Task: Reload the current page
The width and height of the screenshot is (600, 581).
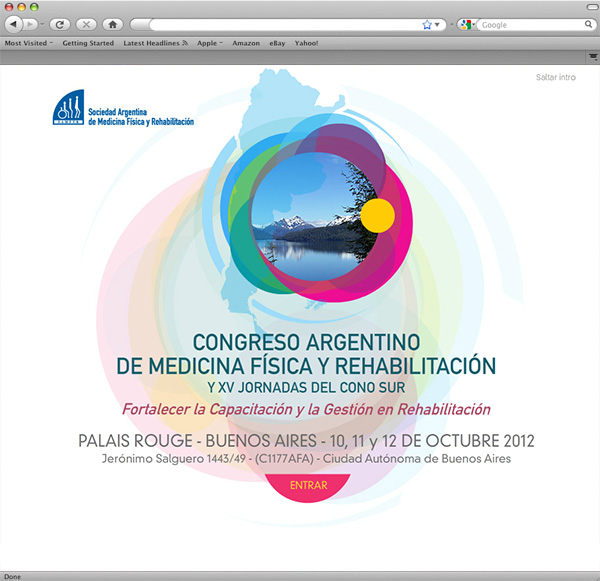Action: pyautogui.click(x=60, y=23)
